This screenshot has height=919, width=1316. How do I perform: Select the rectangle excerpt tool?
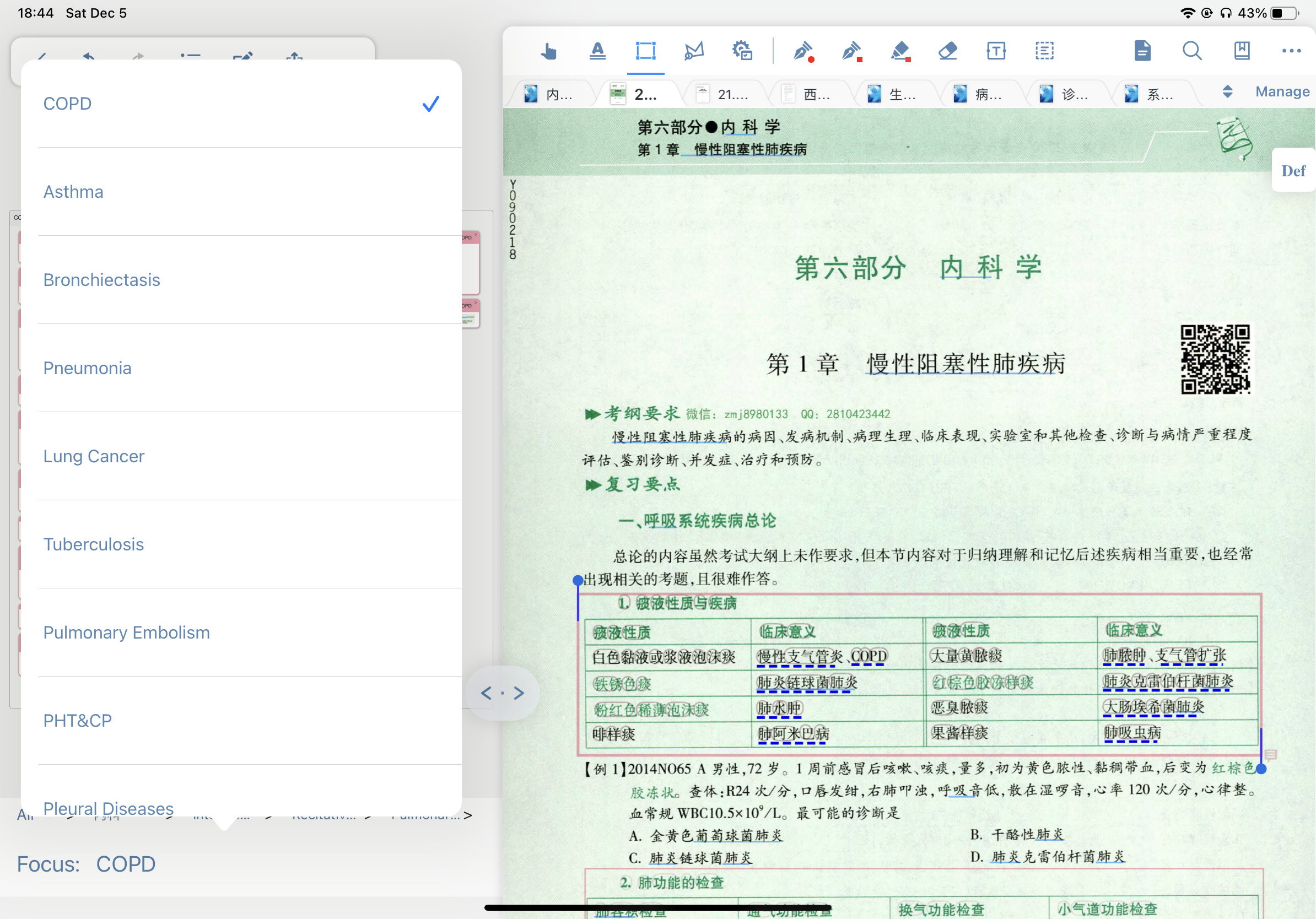click(x=645, y=51)
